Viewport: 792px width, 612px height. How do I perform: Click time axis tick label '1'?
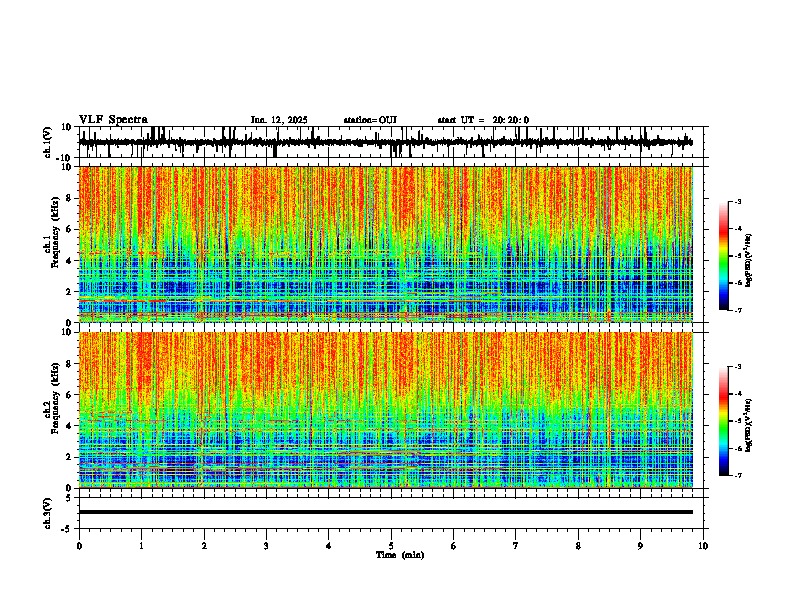(x=141, y=546)
